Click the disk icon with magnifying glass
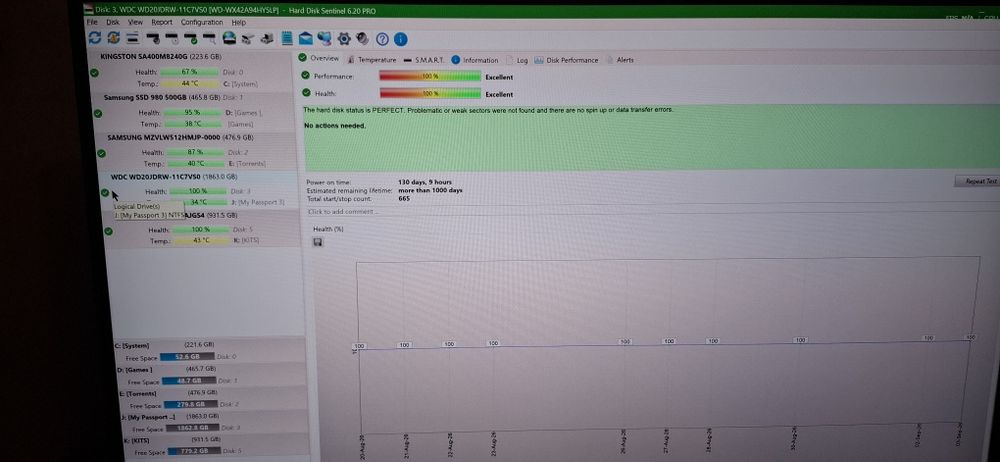1000x462 pixels. point(209,38)
